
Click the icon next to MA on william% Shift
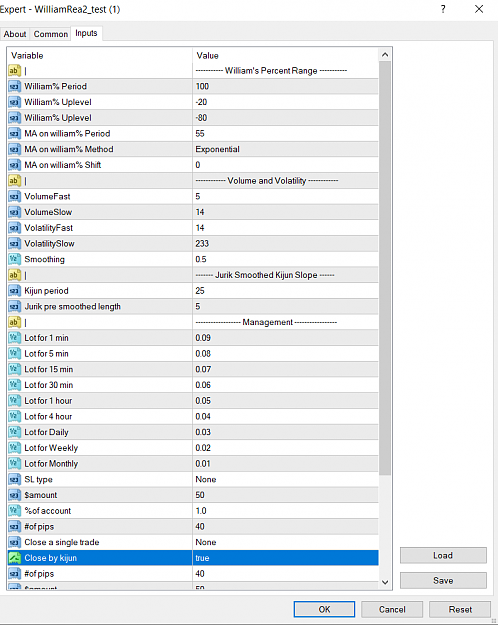pyautogui.click(x=14, y=165)
